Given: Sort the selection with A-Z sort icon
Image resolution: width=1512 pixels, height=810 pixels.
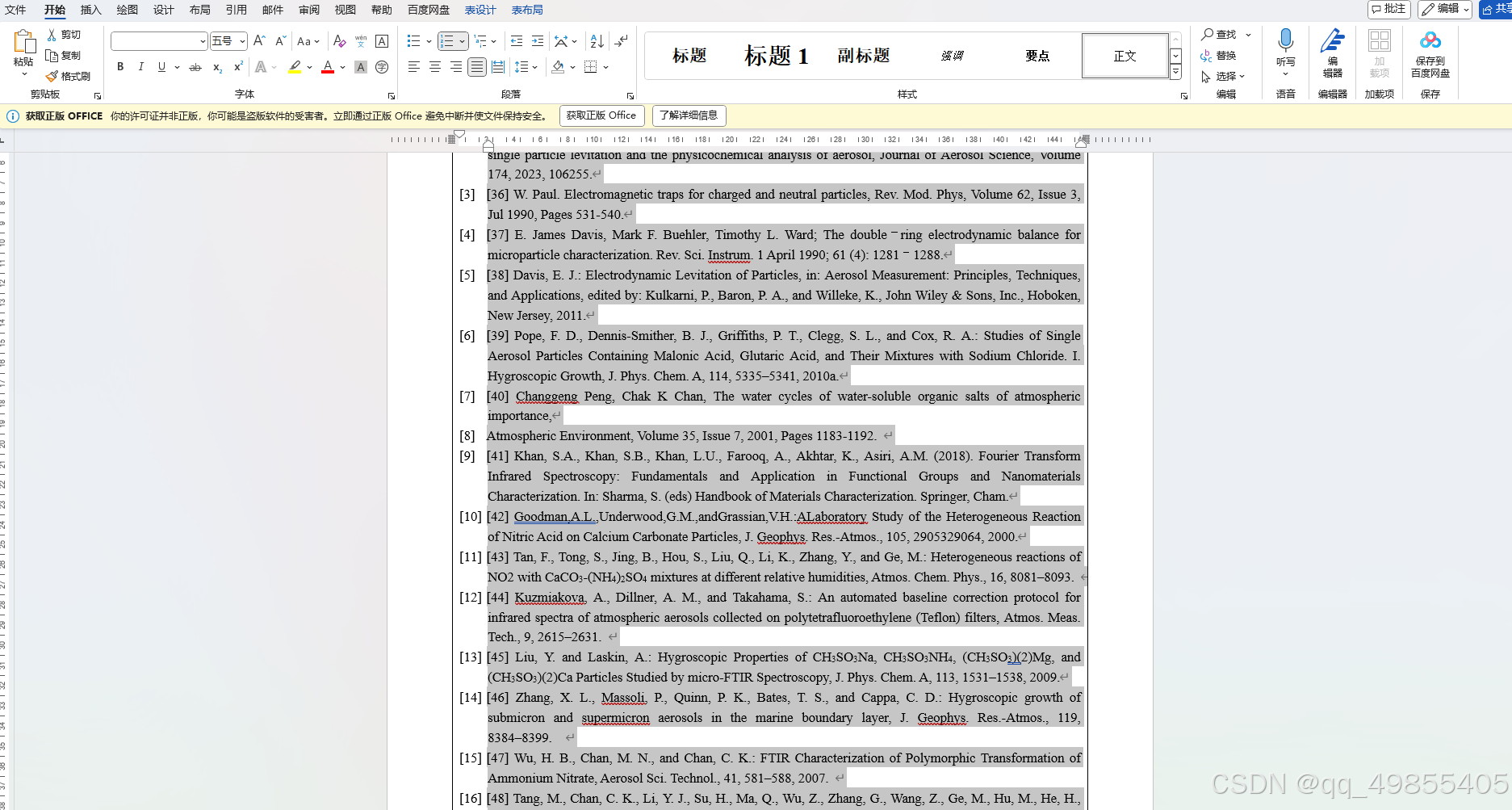Looking at the screenshot, I should 597,41.
